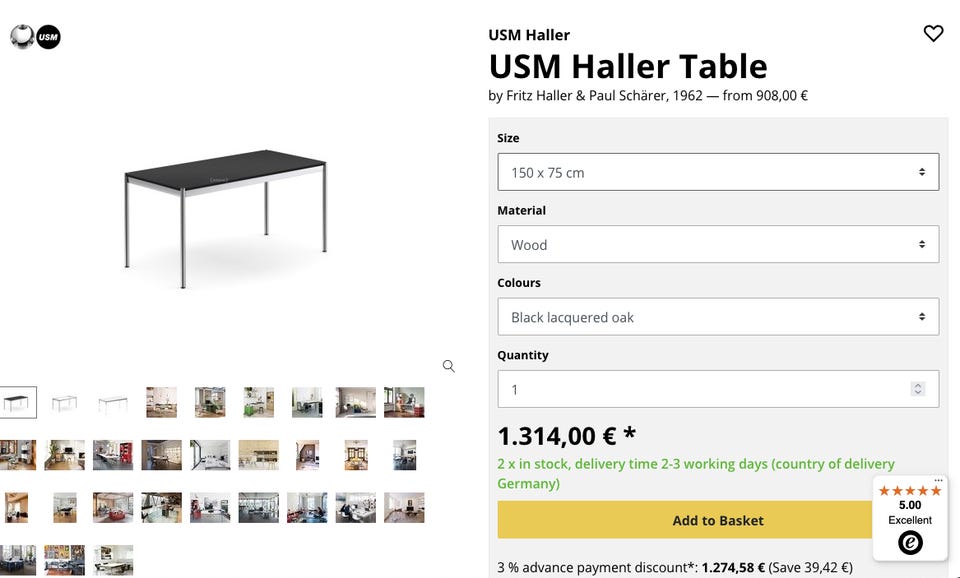Click the Trusted Shops 'e' seal icon
Viewport: 960px width, 578px height.
click(x=910, y=543)
